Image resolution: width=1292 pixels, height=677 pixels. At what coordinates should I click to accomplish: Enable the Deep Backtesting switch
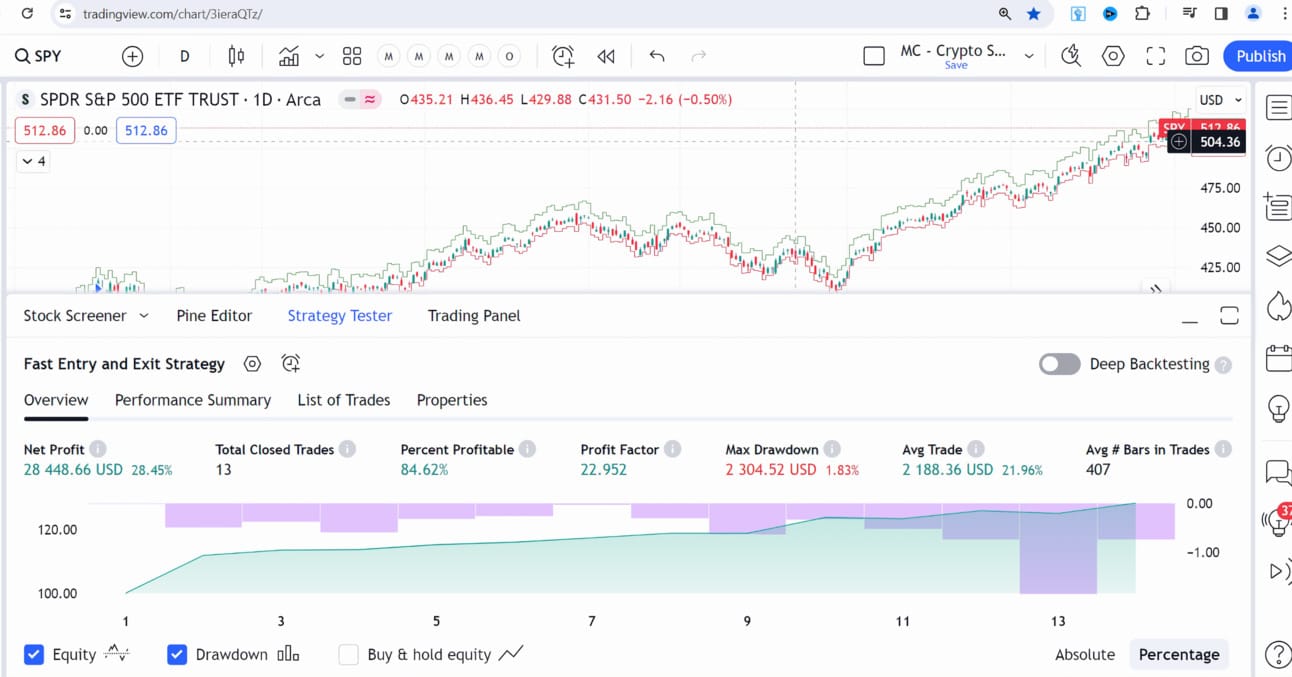pos(1060,364)
